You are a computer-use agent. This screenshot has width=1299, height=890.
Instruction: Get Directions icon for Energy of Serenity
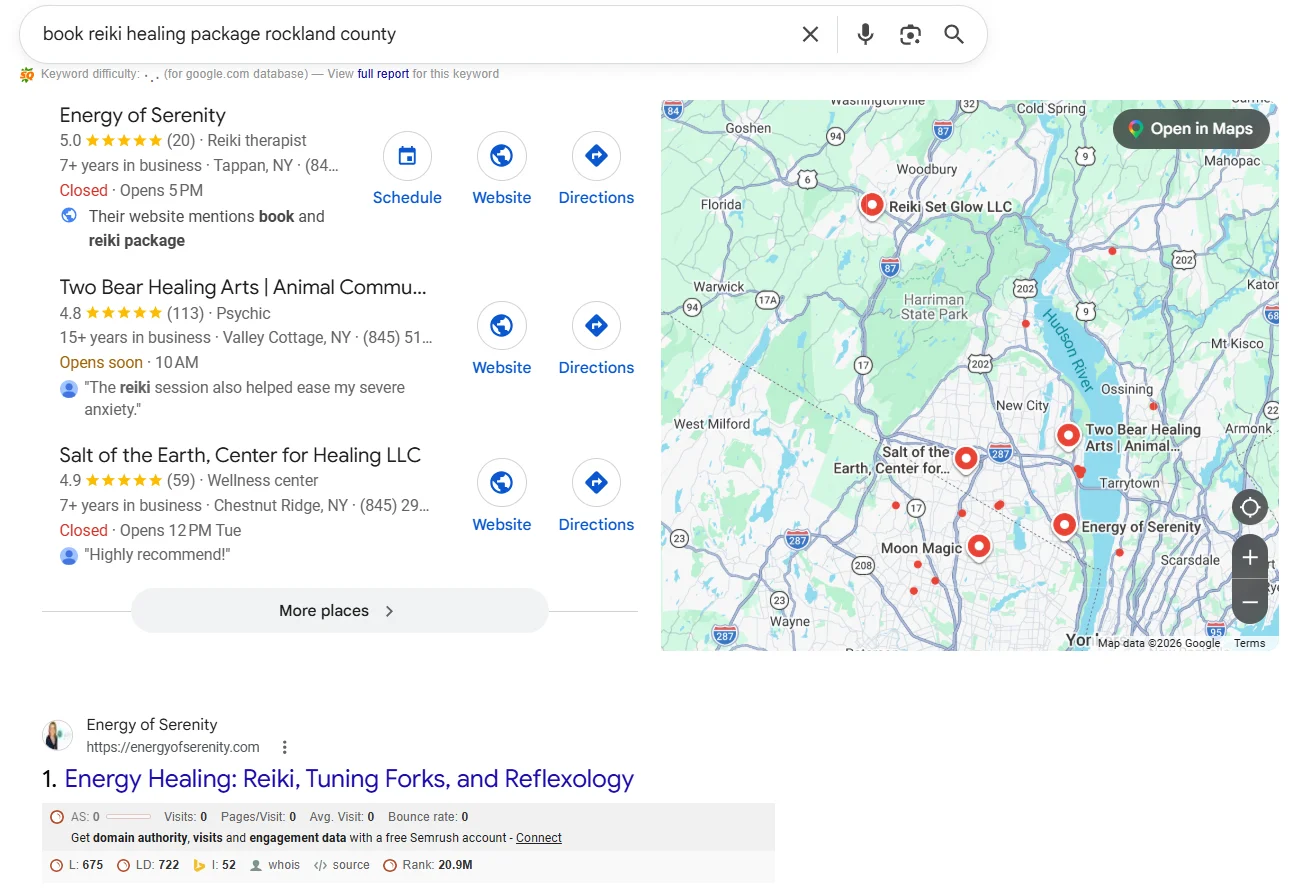[596, 156]
